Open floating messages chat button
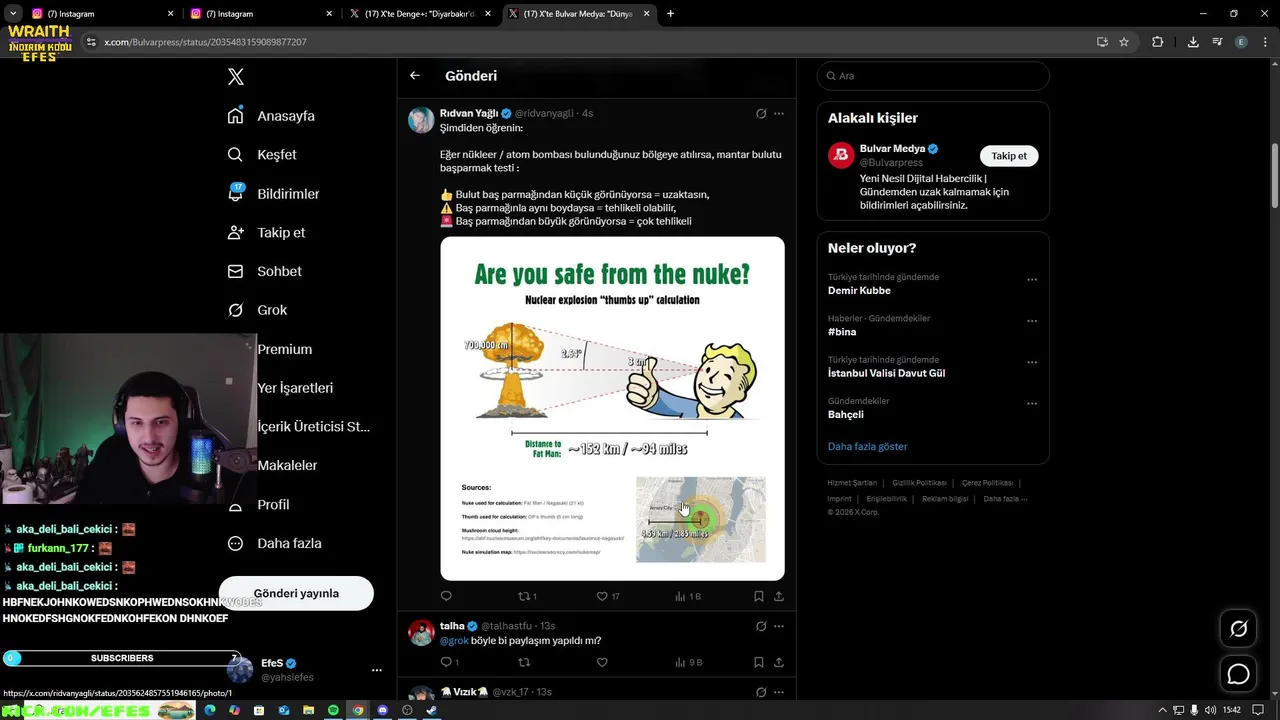This screenshot has width=1280, height=720. coord(1238,674)
